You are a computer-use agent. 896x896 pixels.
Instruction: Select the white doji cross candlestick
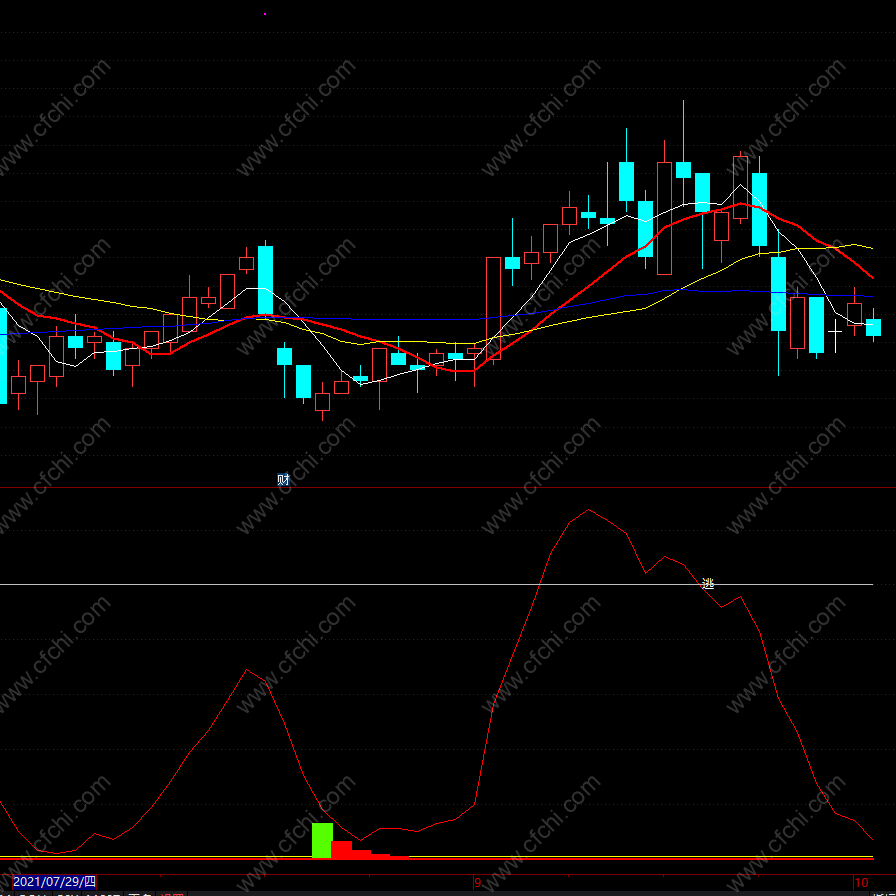(x=835, y=335)
